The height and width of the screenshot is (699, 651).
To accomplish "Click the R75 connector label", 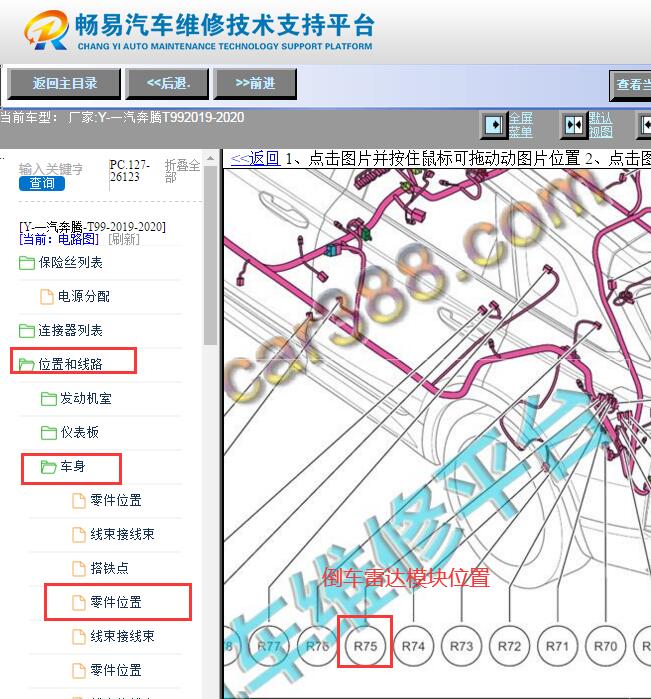I will (x=365, y=646).
